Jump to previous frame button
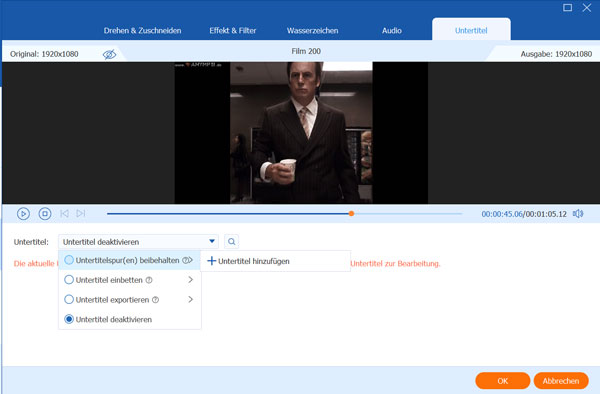Viewport: 600px width, 394px height. point(64,213)
